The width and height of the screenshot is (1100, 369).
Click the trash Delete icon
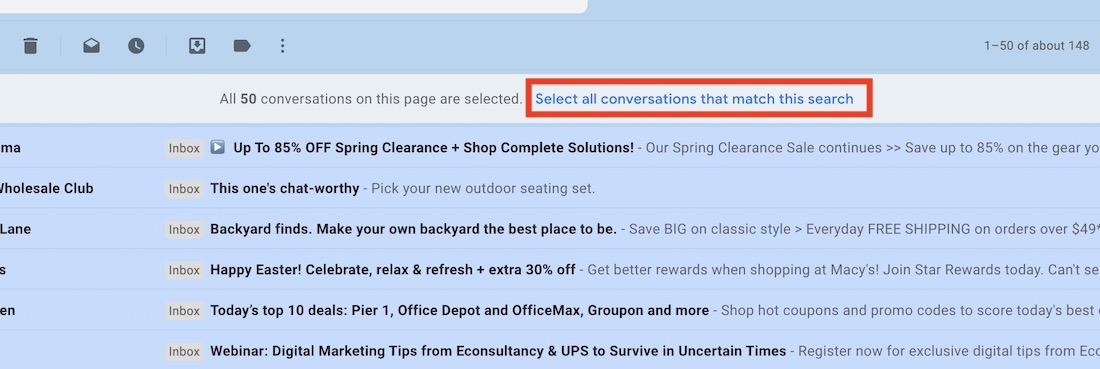click(30, 46)
